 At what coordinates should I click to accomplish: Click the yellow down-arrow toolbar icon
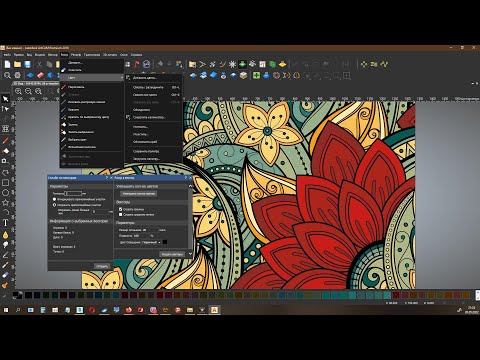click(x=282, y=64)
